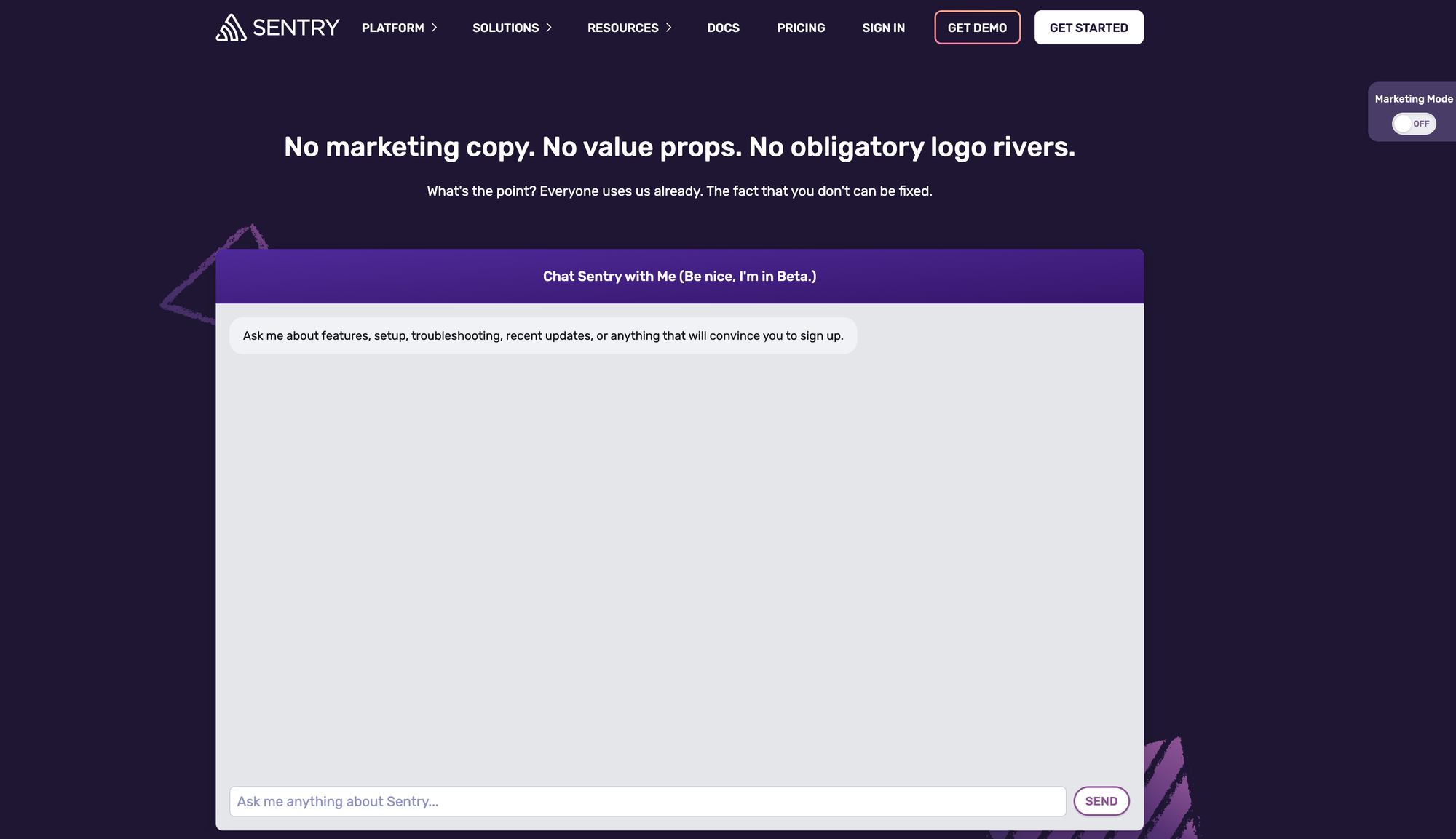Expand the chevron next to Resources
Image resolution: width=1456 pixels, height=839 pixels.
pos(668,28)
